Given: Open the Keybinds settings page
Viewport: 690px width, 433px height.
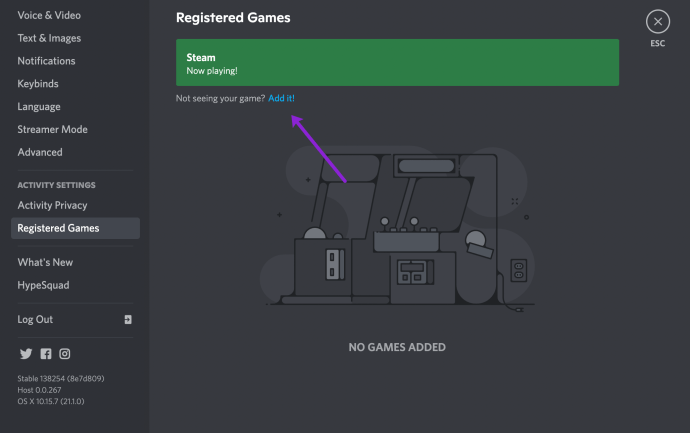Looking at the screenshot, I should point(39,84).
